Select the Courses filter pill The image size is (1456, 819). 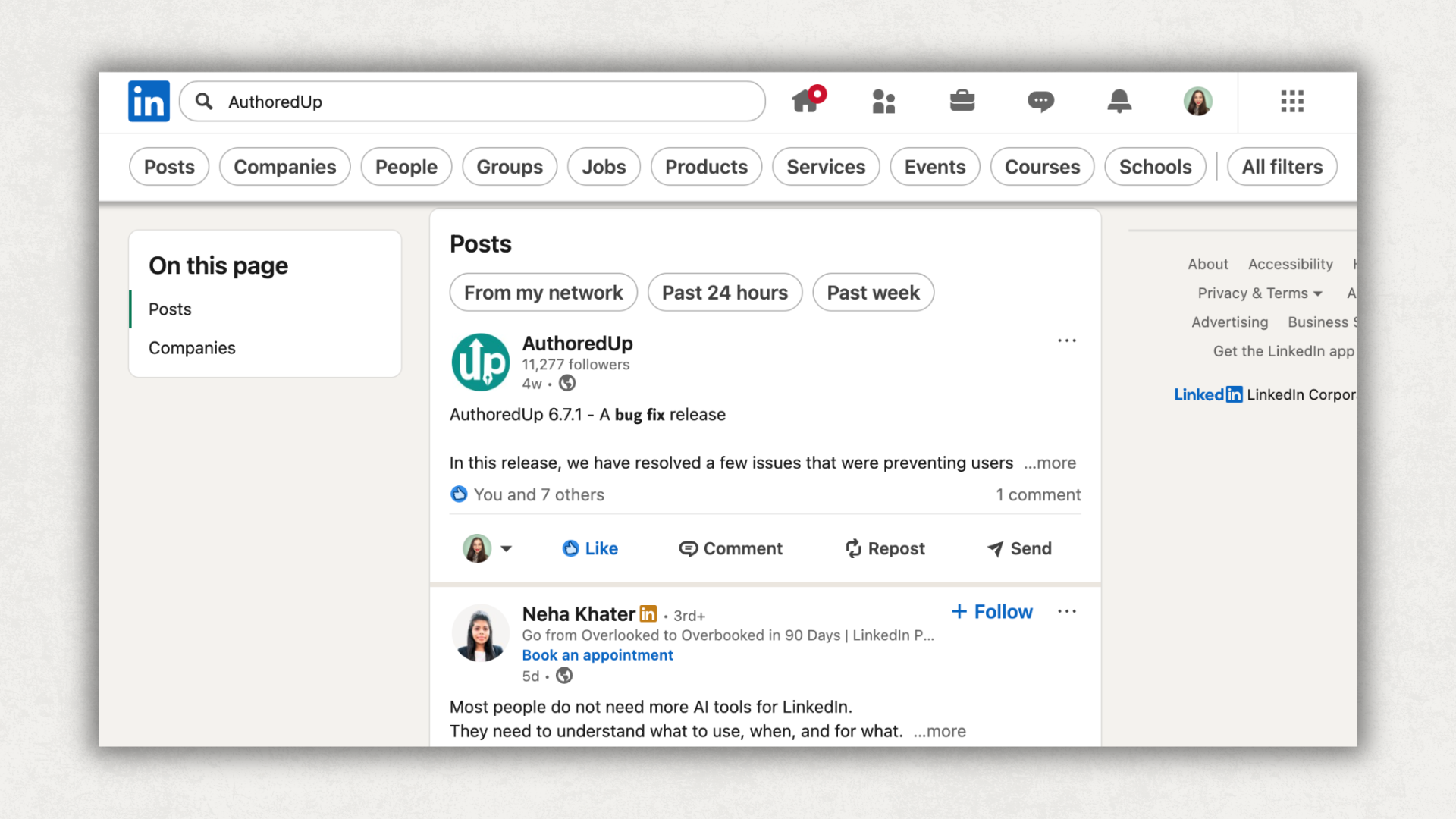coord(1043,167)
